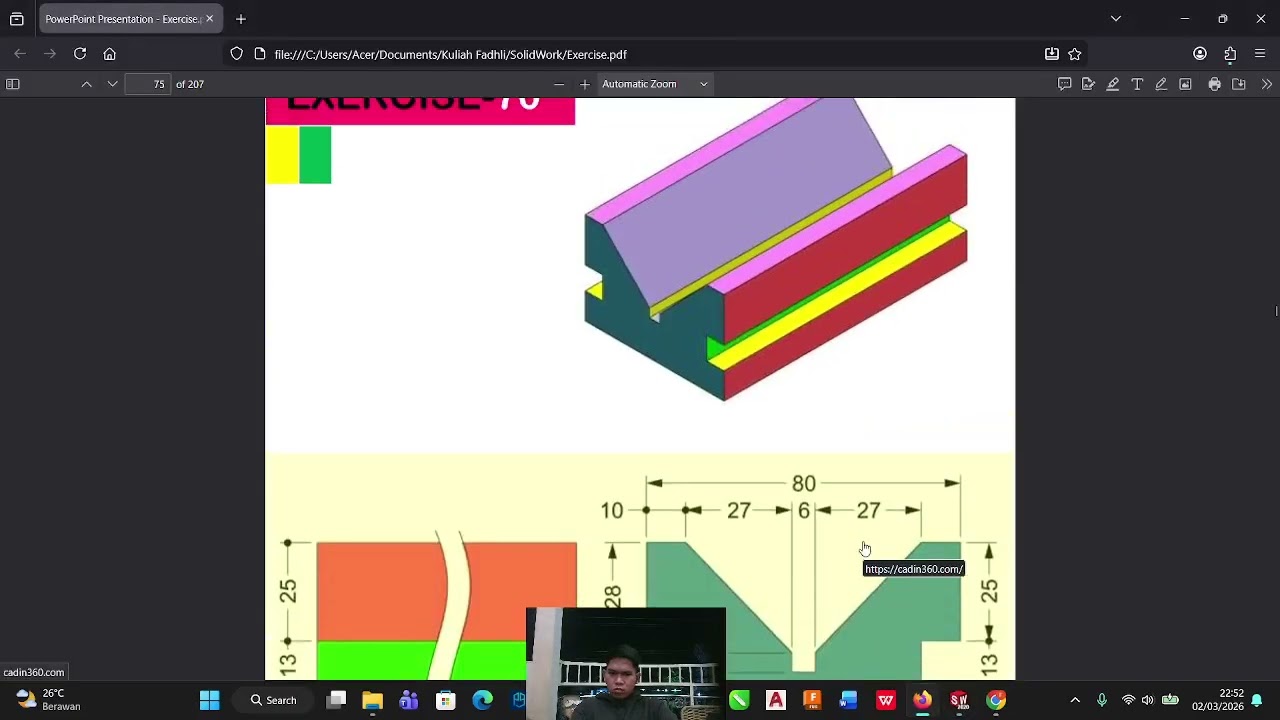Screen dimensions: 1280x720
Task: Bookmark this page with star
Action: click(x=1075, y=54)
